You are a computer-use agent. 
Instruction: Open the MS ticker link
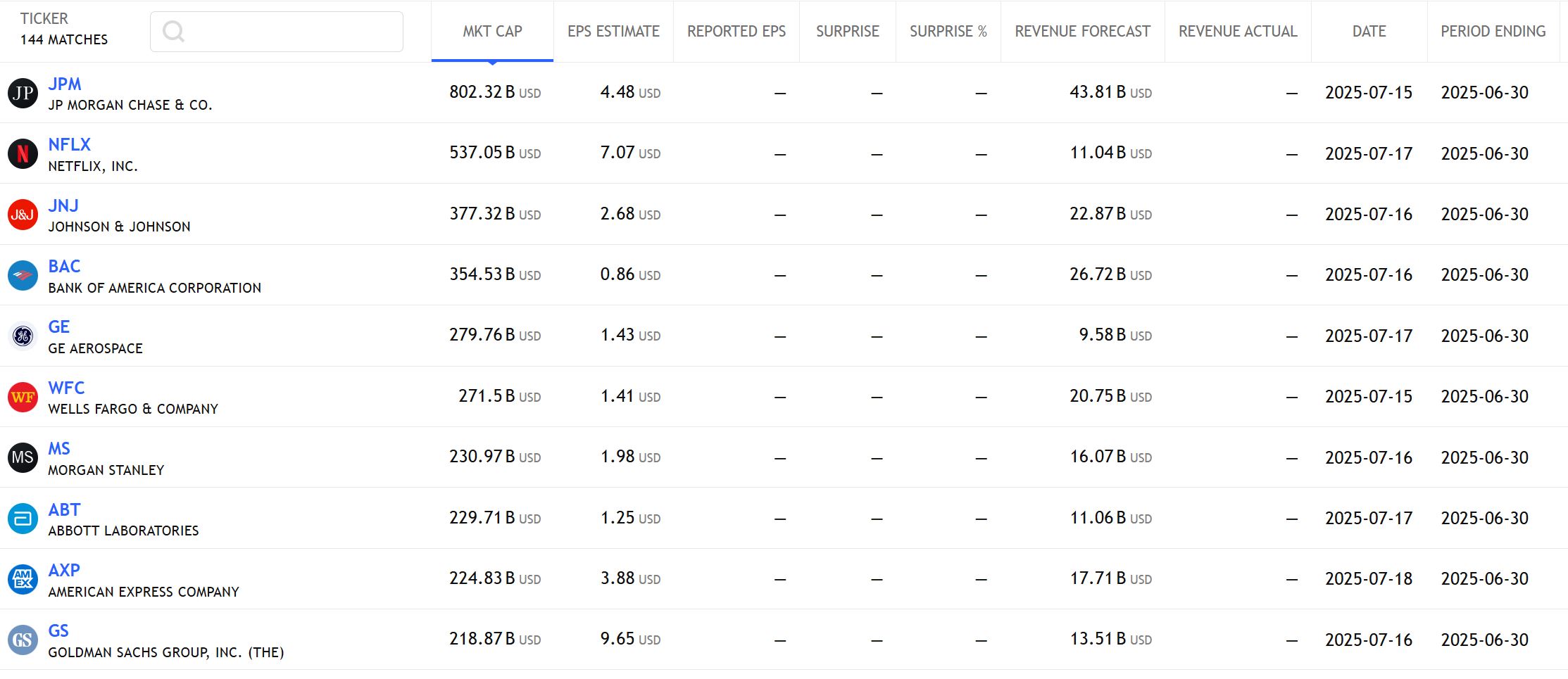point(59,448)
